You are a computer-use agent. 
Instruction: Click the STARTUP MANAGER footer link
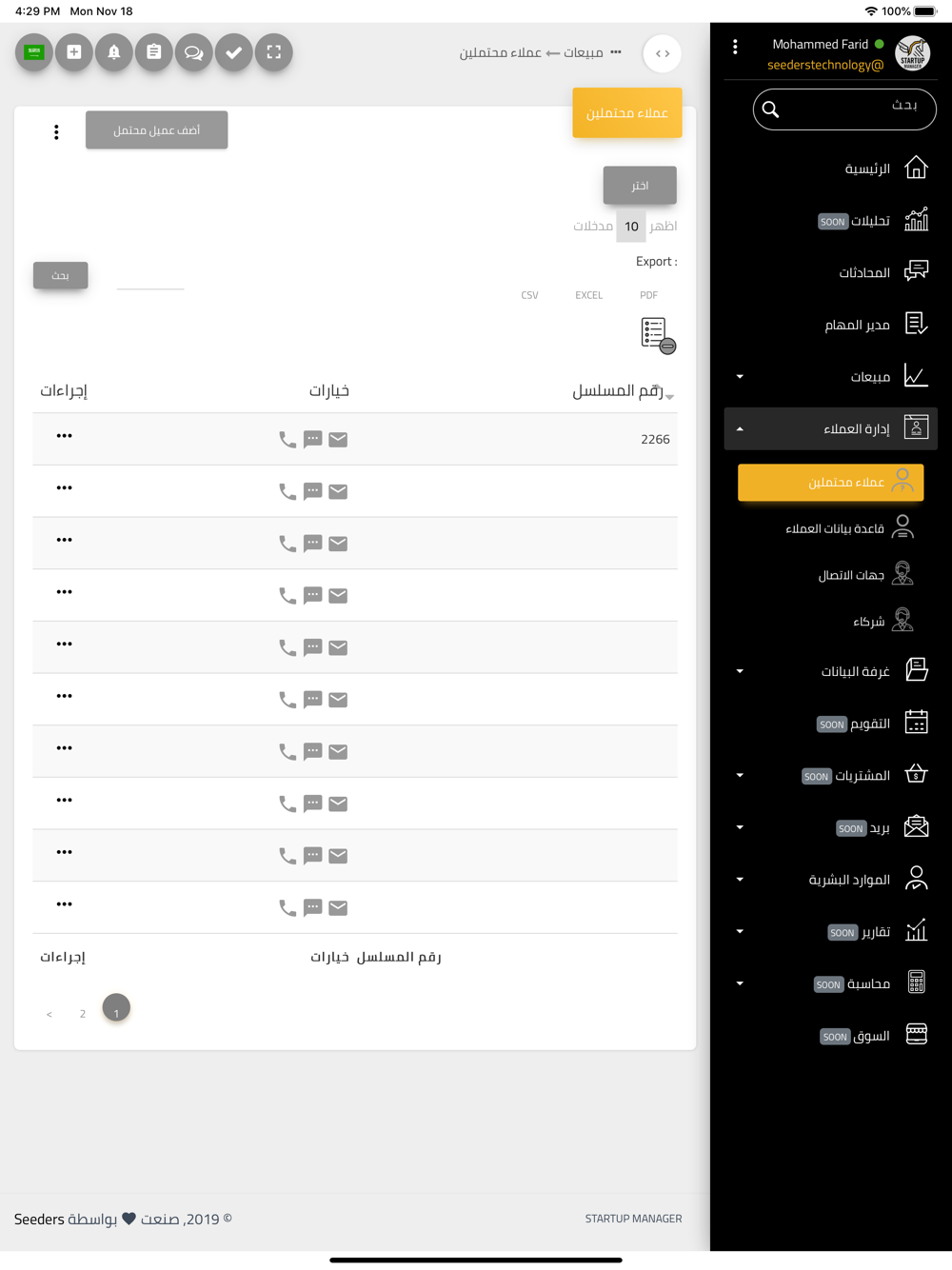coord(634,1219)
